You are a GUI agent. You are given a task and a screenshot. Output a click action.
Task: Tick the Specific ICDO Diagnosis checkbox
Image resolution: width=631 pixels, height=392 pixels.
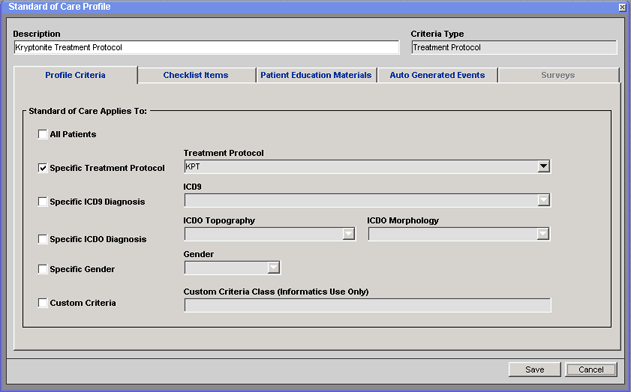click(x=42, y=239)
